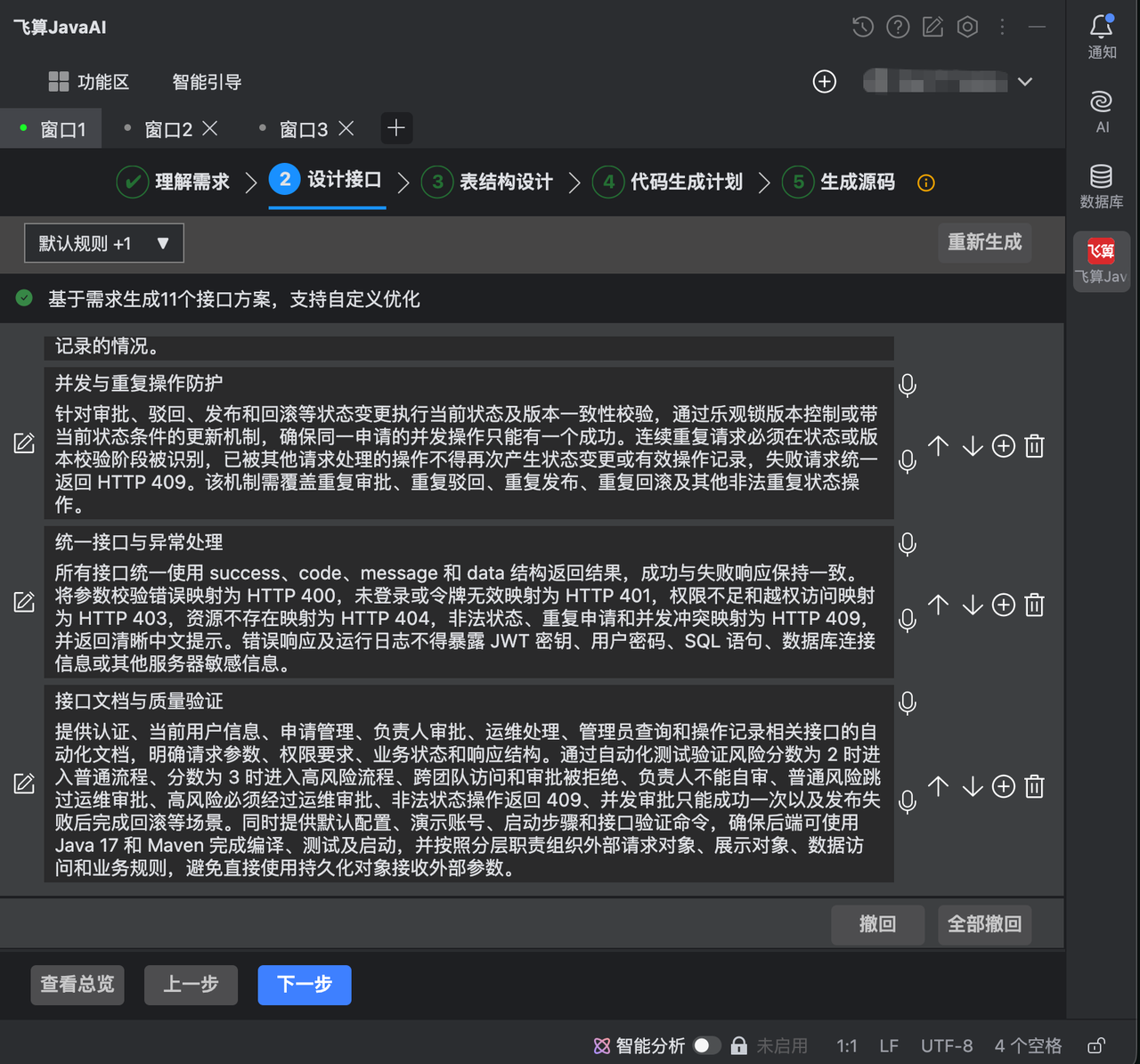This screenshot has height=1064, width=1140.
Task: Click the 全部撤回 button
Action: pyautogui.click(x=985, y=925)
